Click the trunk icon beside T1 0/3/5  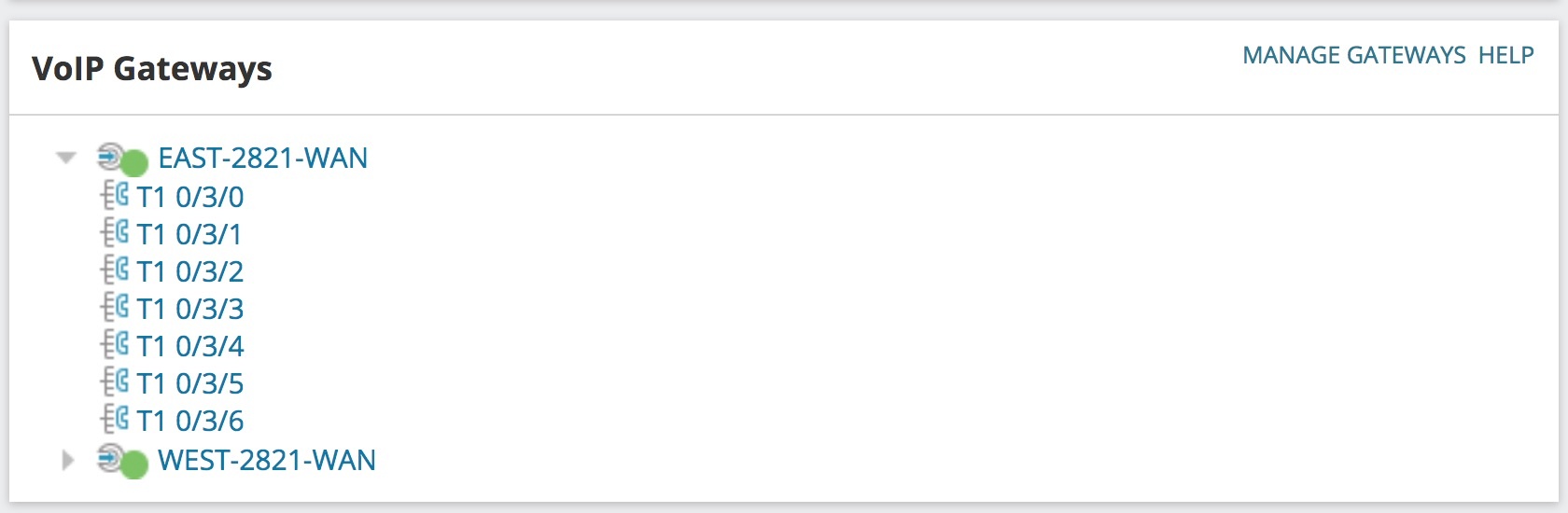pos(115,382)
